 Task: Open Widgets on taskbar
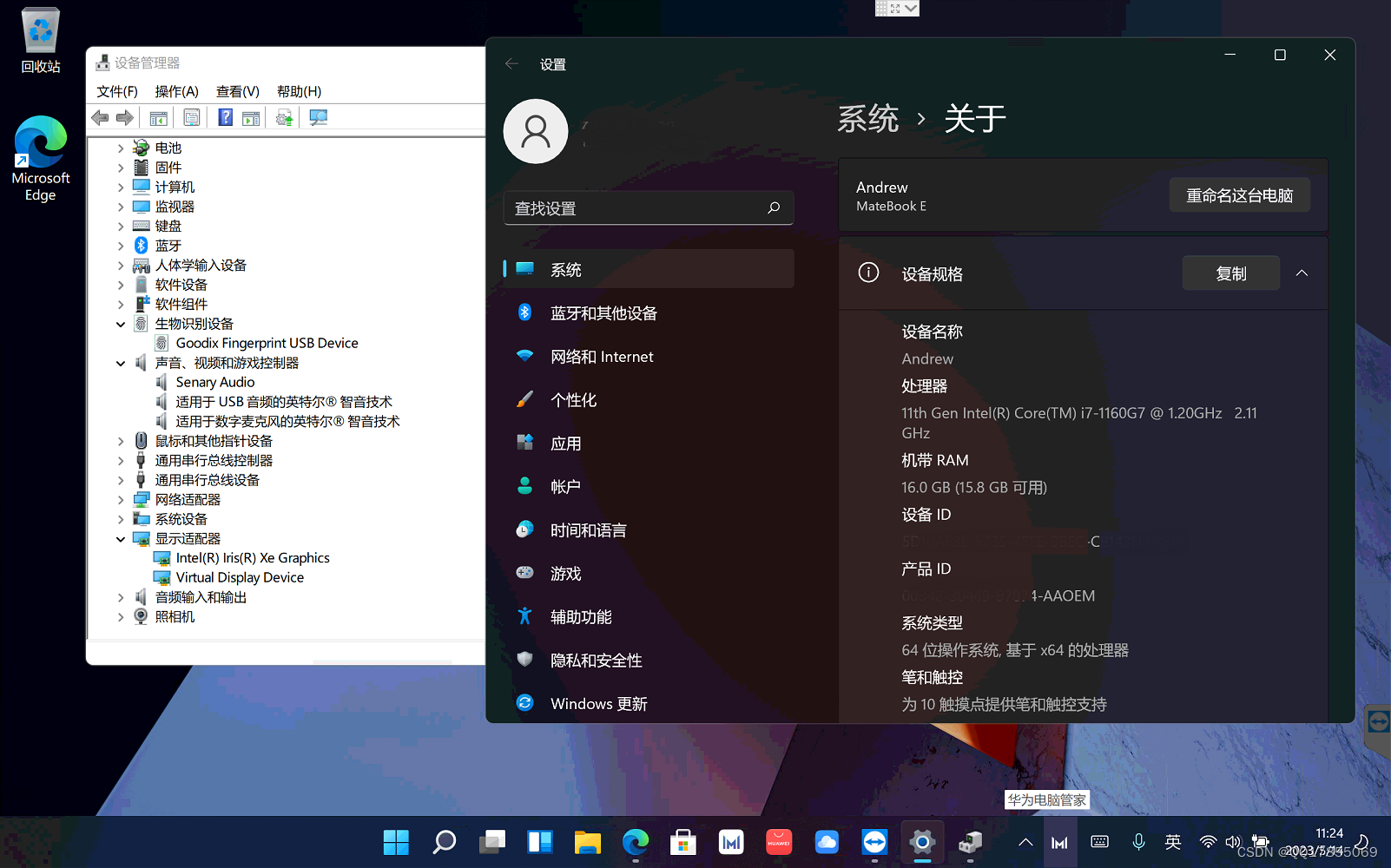(540, 841)
